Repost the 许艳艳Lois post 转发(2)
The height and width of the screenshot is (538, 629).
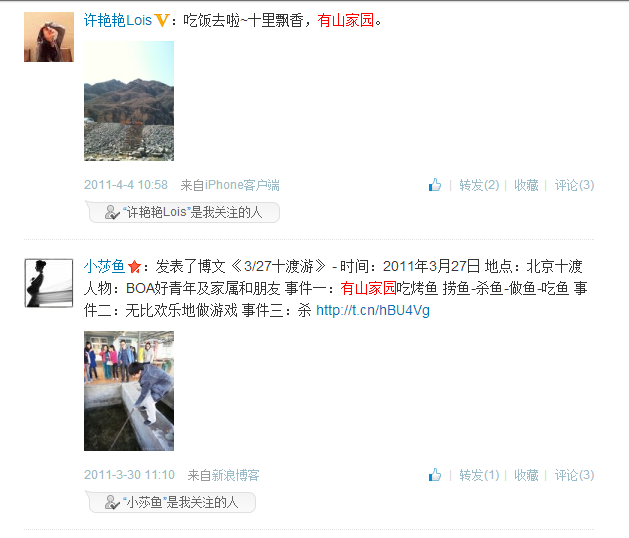479,185
